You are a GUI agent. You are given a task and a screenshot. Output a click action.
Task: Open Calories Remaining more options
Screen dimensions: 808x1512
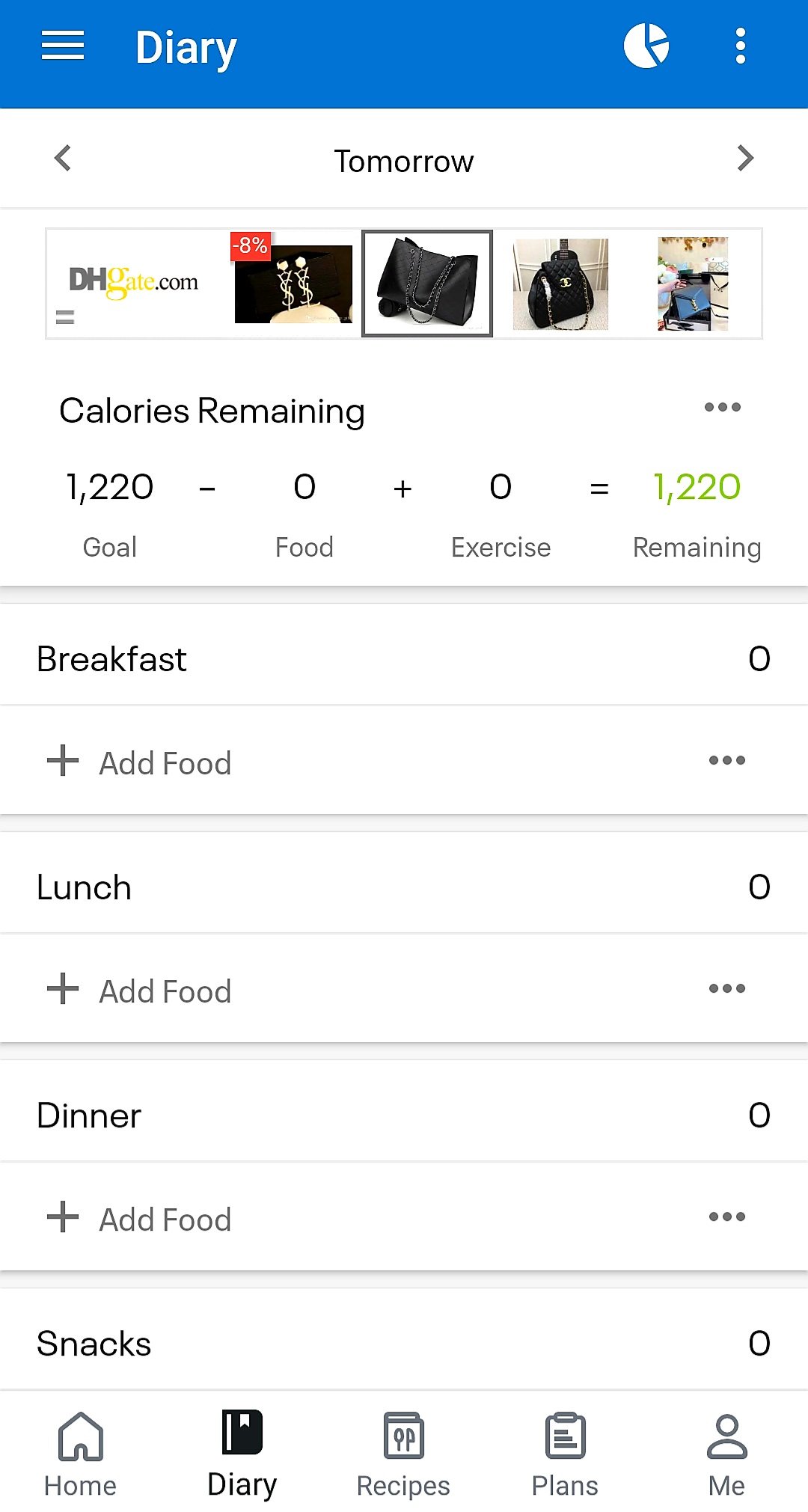[x=722, y=408]
